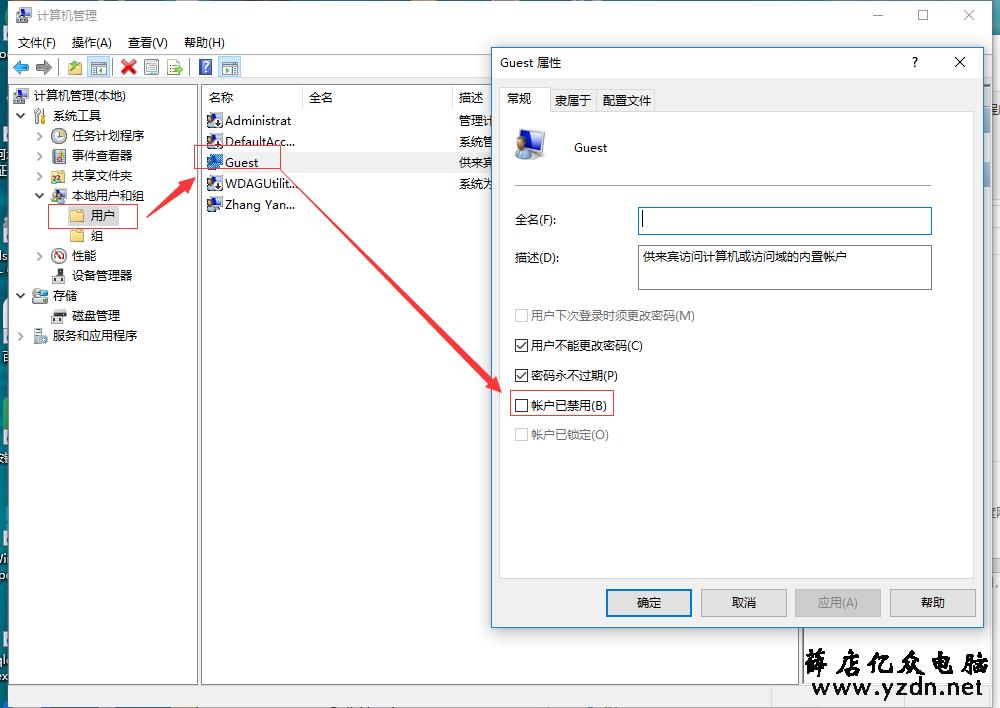Click the ? help button in dialog title bar
Viewport: 1000px width, 708px height.
click(x=915, y=63)
